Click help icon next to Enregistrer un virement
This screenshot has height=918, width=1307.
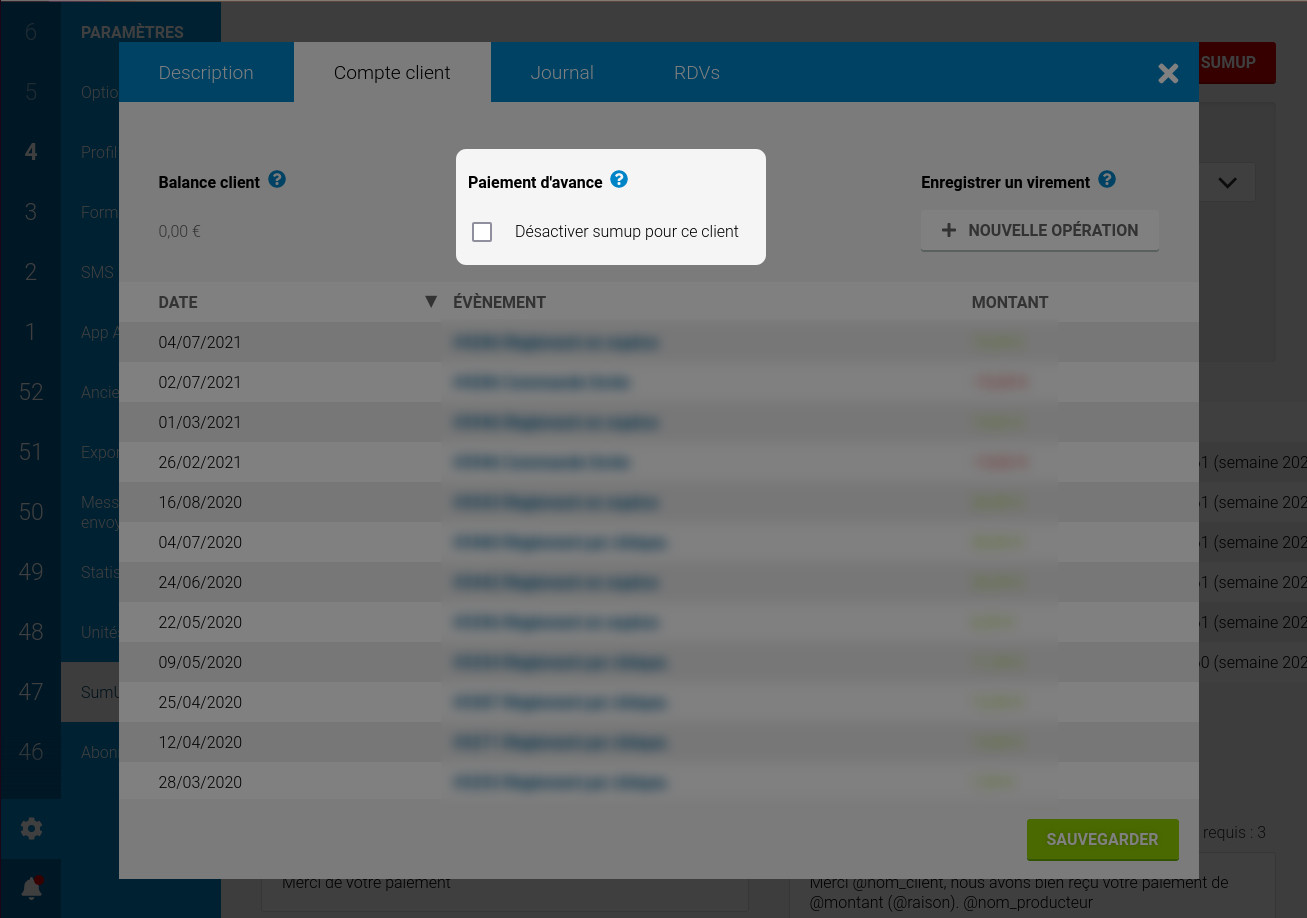[x=1106, y=180]
